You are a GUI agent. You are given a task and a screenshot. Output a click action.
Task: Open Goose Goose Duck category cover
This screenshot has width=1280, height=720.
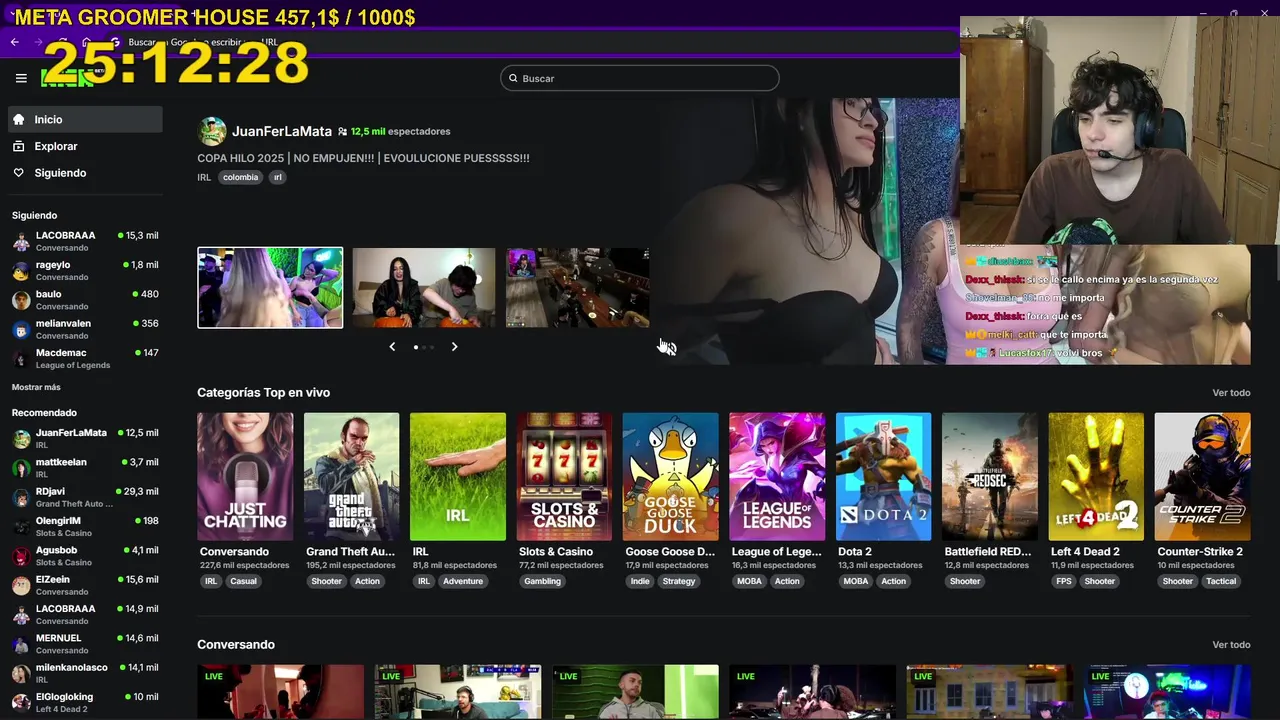click(x=670, y=476)
